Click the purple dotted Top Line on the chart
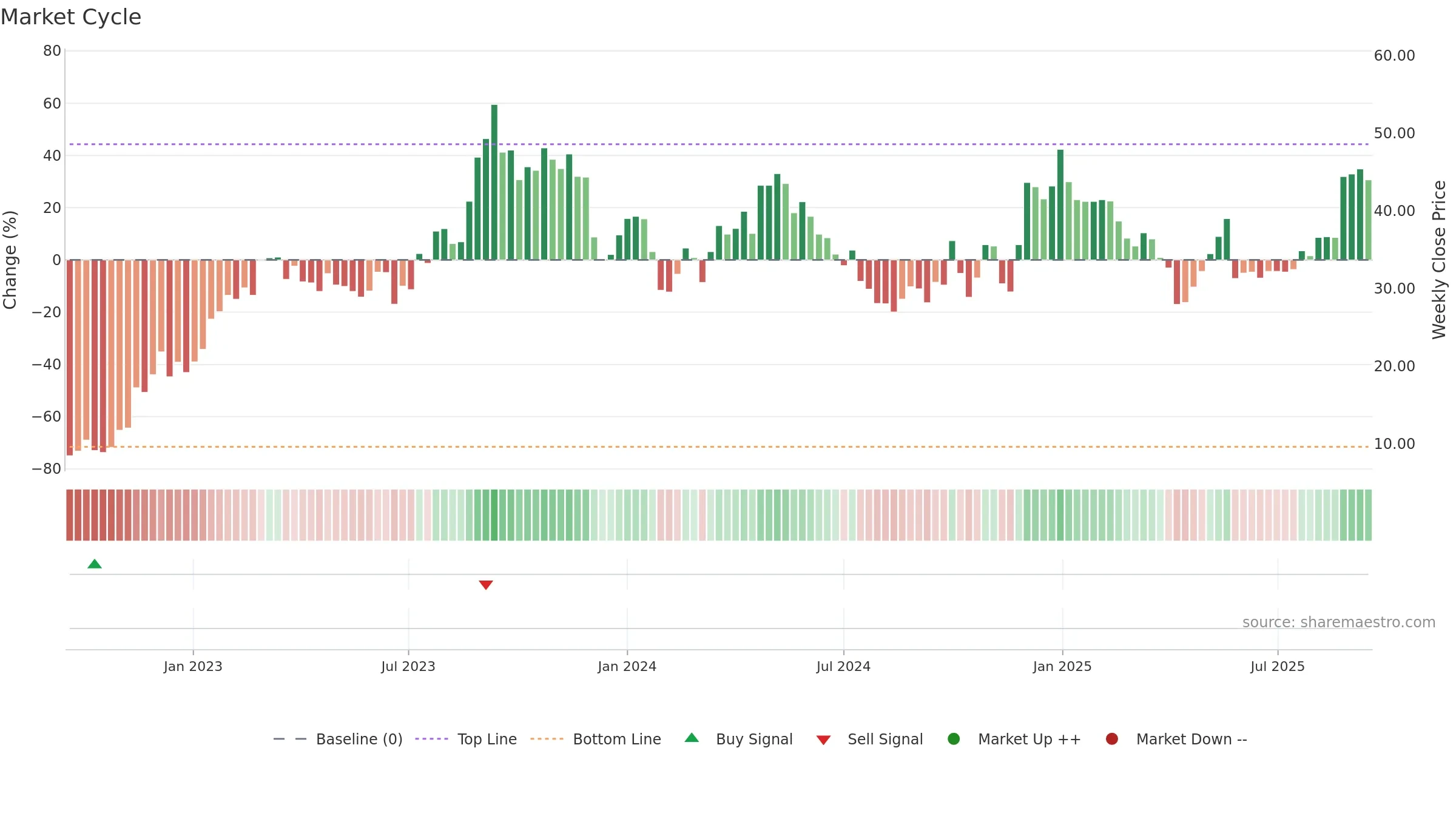 [x=719, y=144]
